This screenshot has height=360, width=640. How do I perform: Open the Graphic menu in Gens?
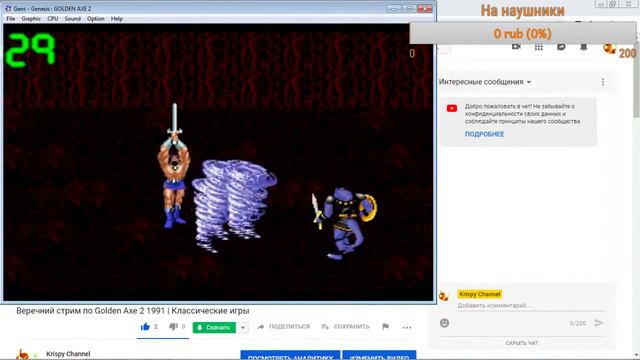(x=31, y=19)
